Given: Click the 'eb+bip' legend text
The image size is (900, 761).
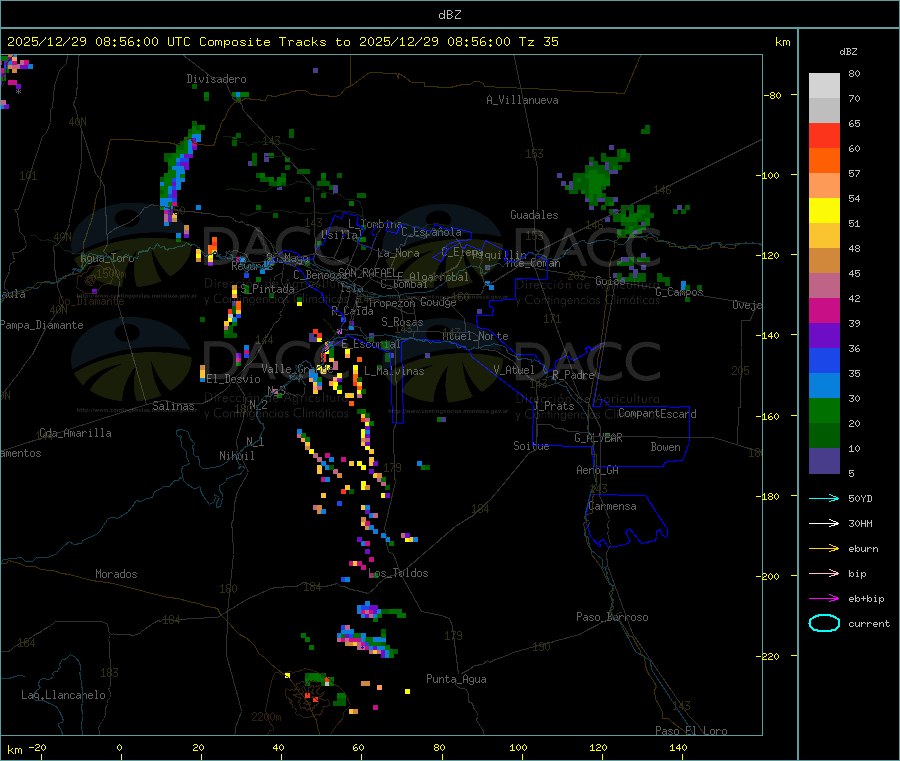Looking at the screenshot, I should [x=866, y=599].
